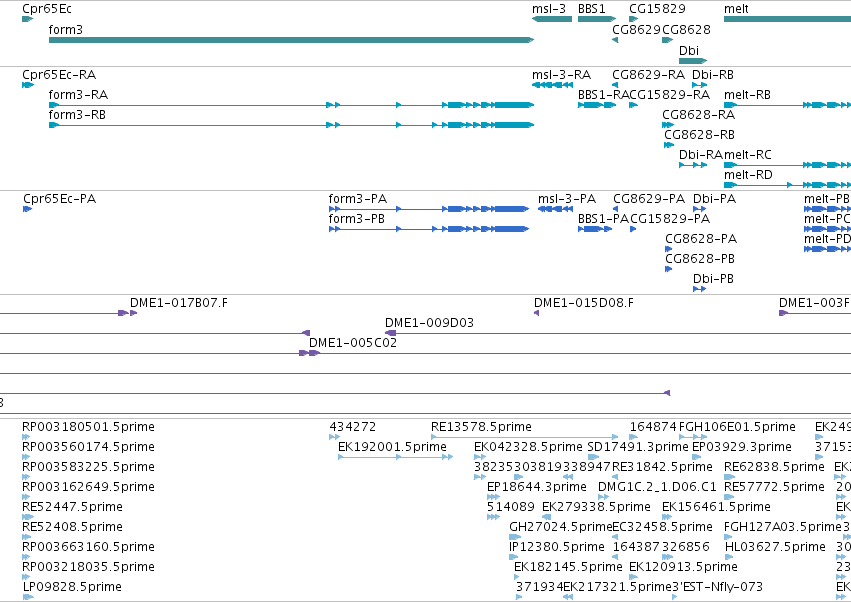Select the RE13578.5prime EST alignment line
Image resolution: width=851 pixels, height=602 pixels.
tap(524, 437)
